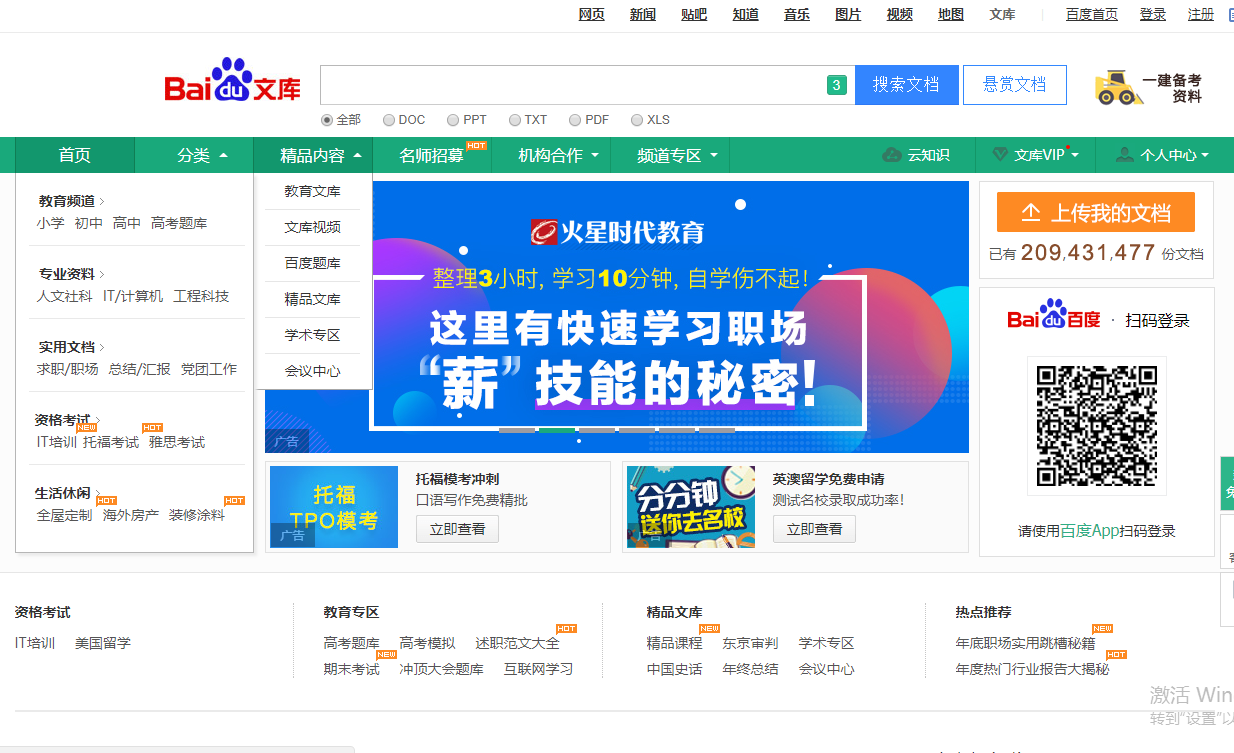Go to 首页 tab in green navbar

75,155
